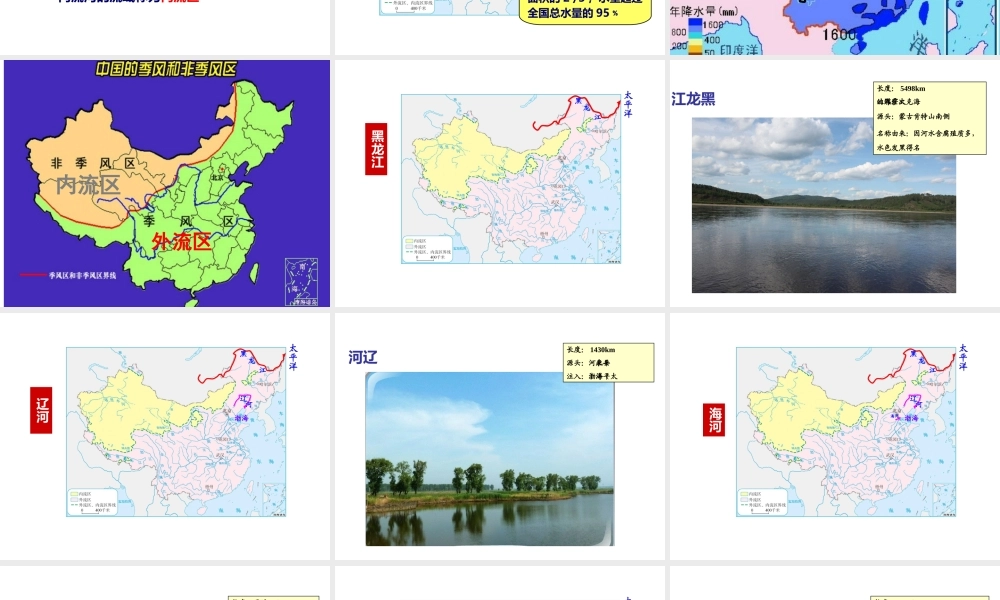Click the 外流区 red label on the map
The image size is (1000, 600).
pyautogui.click(x=182, y=241)
